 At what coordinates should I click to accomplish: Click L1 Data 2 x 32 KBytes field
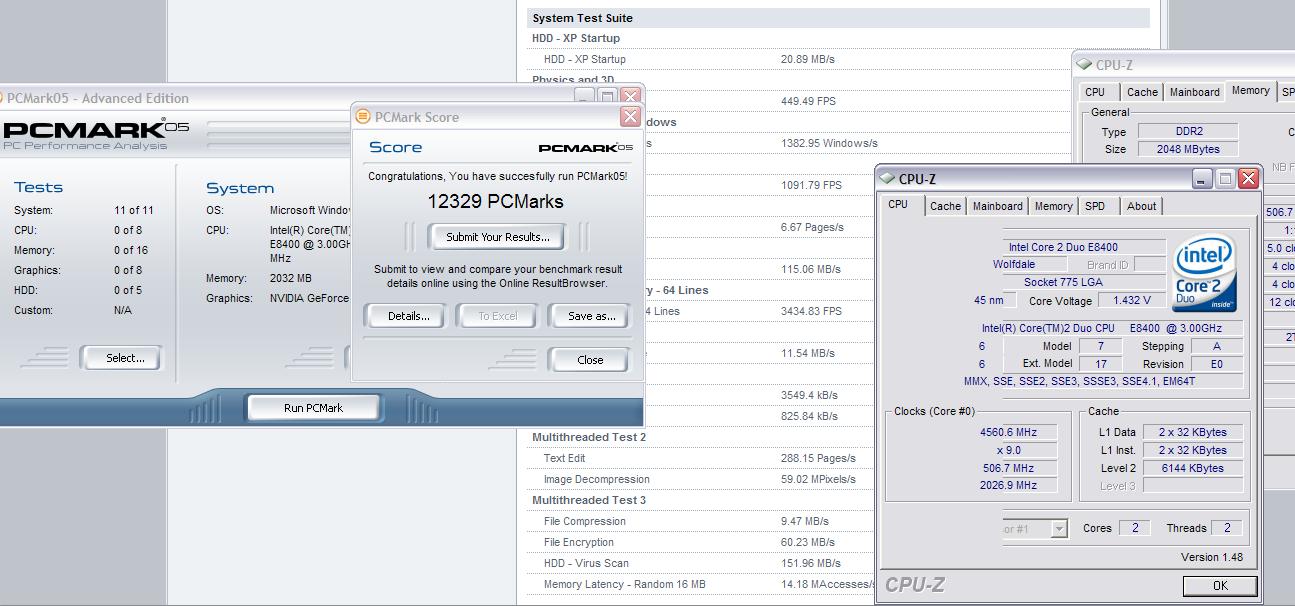(1192, 432)
